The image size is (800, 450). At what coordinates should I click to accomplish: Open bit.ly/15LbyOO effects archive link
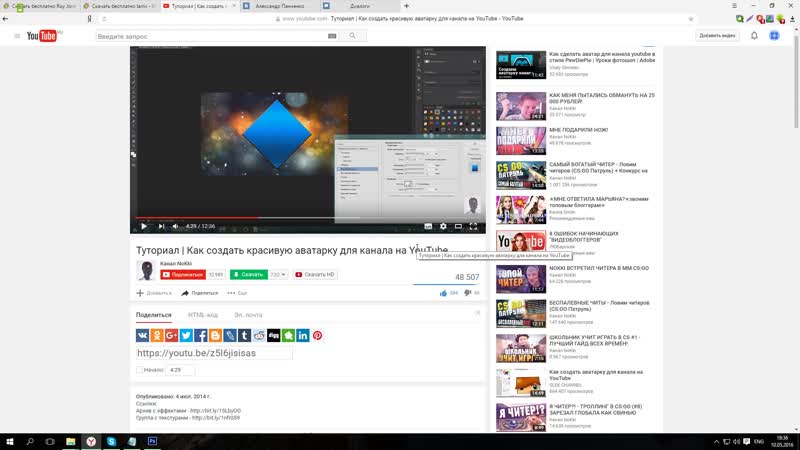(215, 411)
